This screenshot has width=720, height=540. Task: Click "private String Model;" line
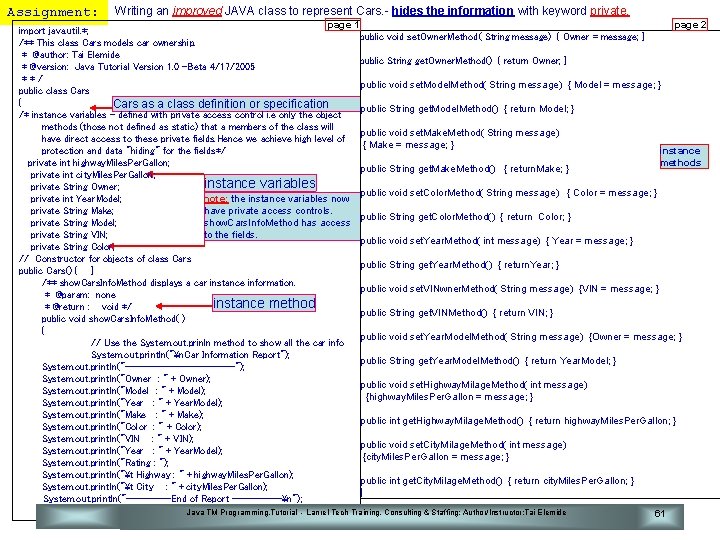pos(73,223)
